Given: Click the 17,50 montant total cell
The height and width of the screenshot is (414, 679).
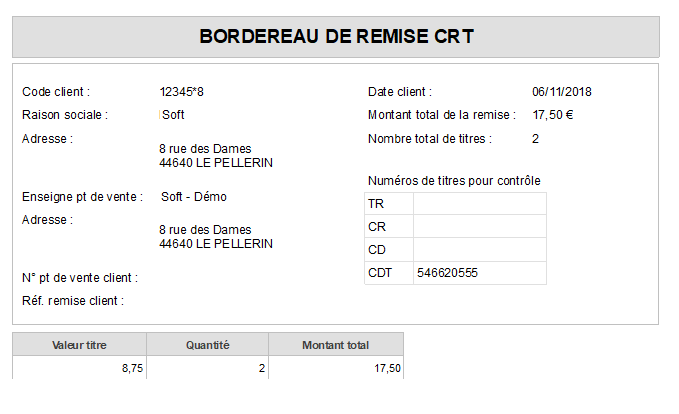Looking at the screenshot, I should click(x=336, y=368).
